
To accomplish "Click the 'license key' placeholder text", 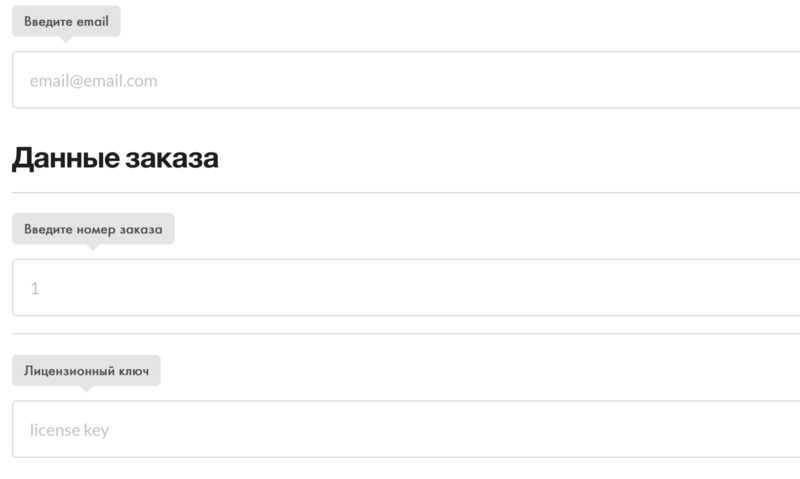I will click(x=69, y=430).
